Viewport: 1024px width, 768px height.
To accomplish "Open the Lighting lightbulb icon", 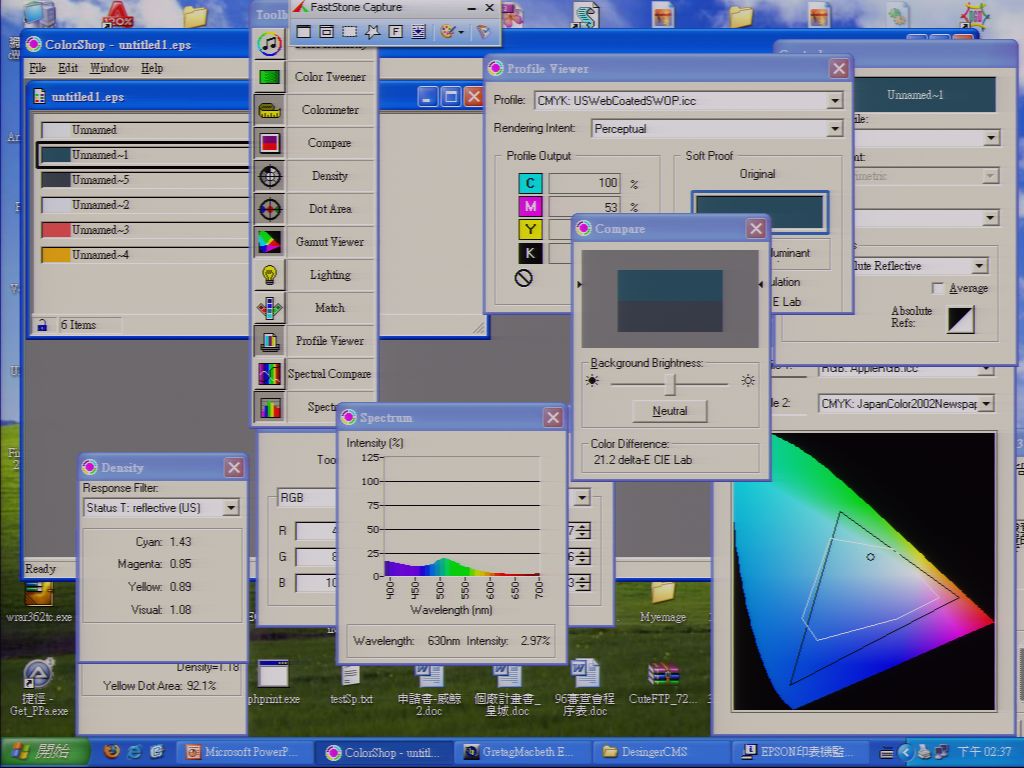I will (x=270, y=275).
